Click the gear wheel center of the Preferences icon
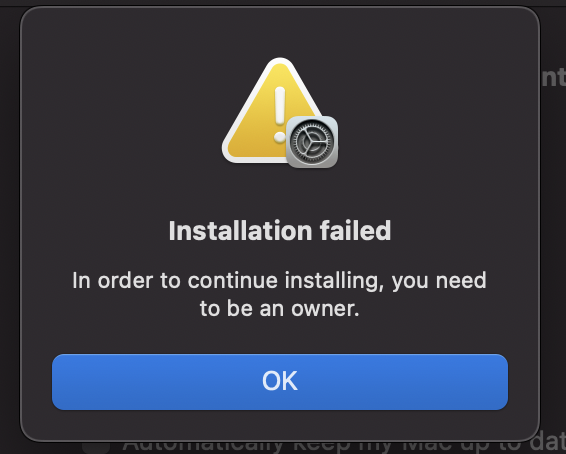Image resolution: width=566 pixels, height=454 pixels. (312, 142)
